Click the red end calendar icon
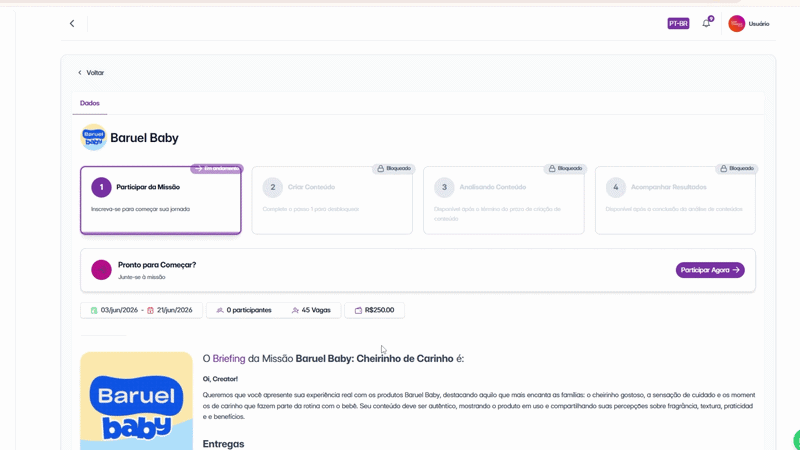800x450 pixels. coord(150,310)
